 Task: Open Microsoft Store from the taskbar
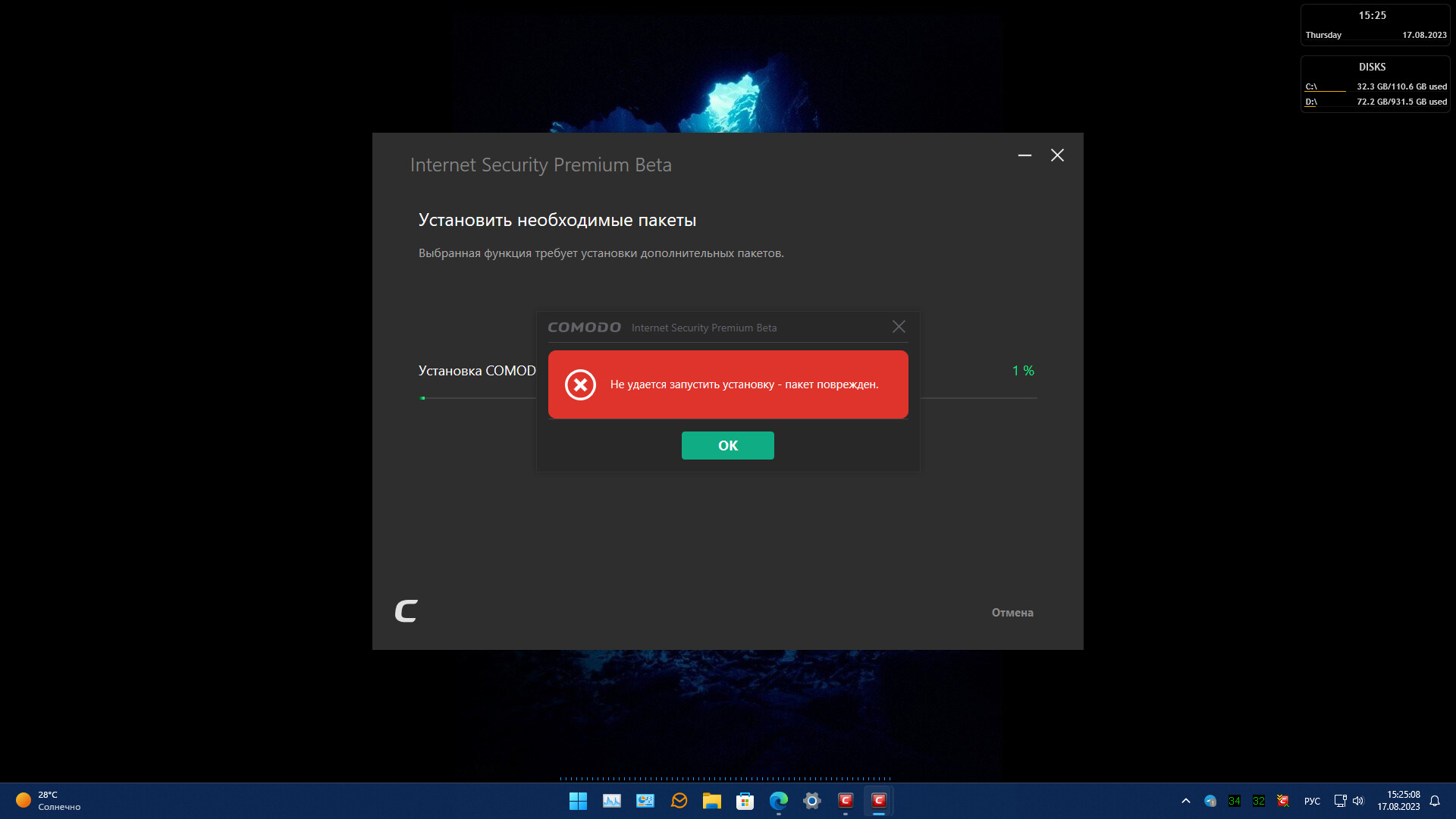coord(745,801)
